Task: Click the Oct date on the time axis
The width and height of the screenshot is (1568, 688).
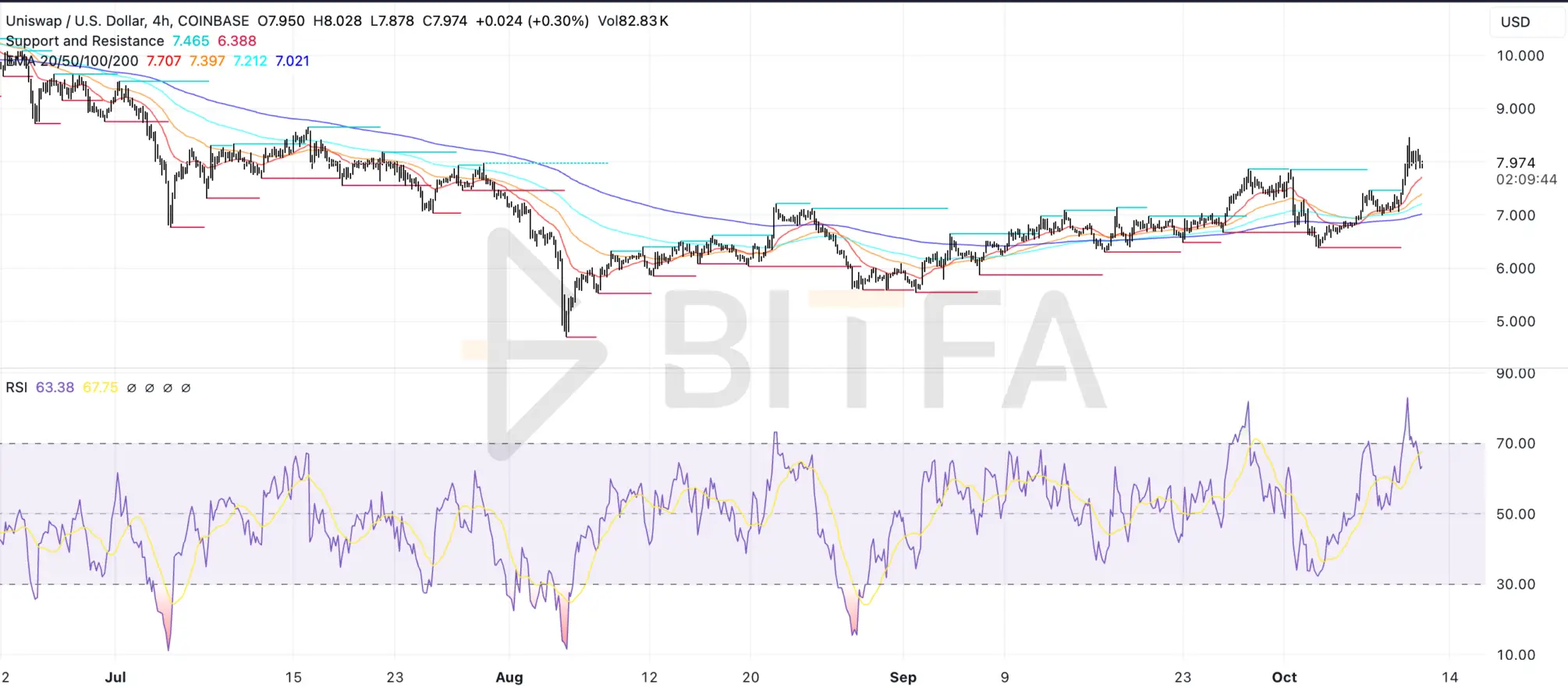Action: (1284, 678)
